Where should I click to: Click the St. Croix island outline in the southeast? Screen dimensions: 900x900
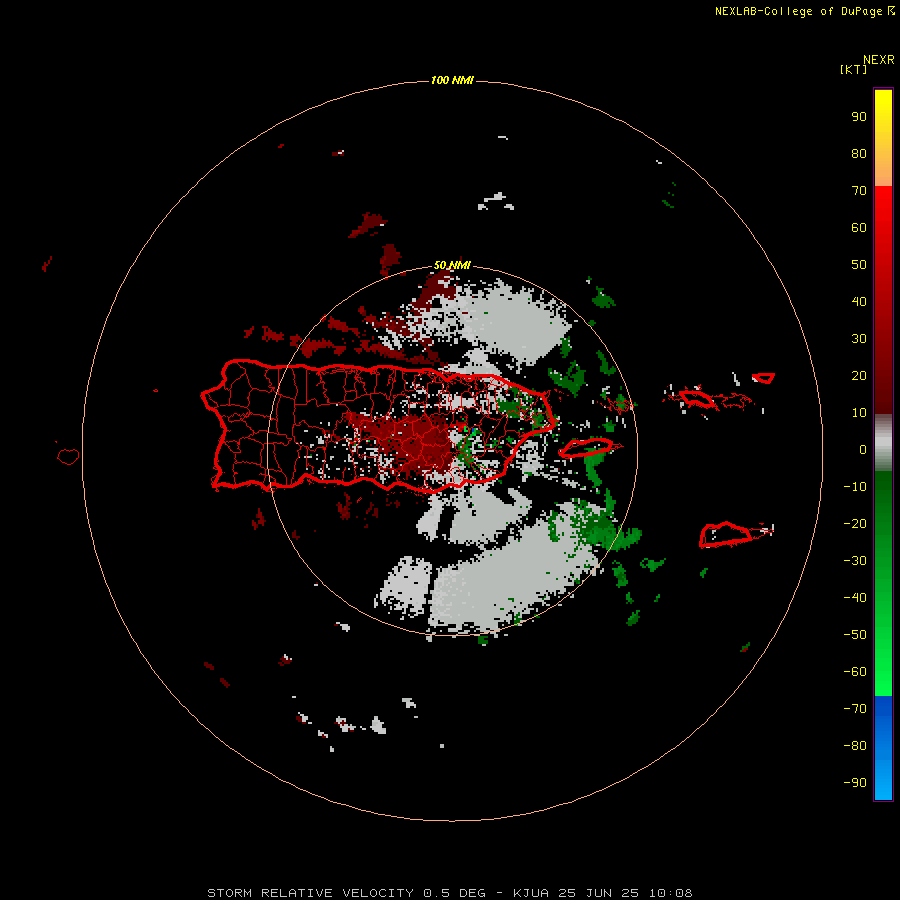point(726,534)
